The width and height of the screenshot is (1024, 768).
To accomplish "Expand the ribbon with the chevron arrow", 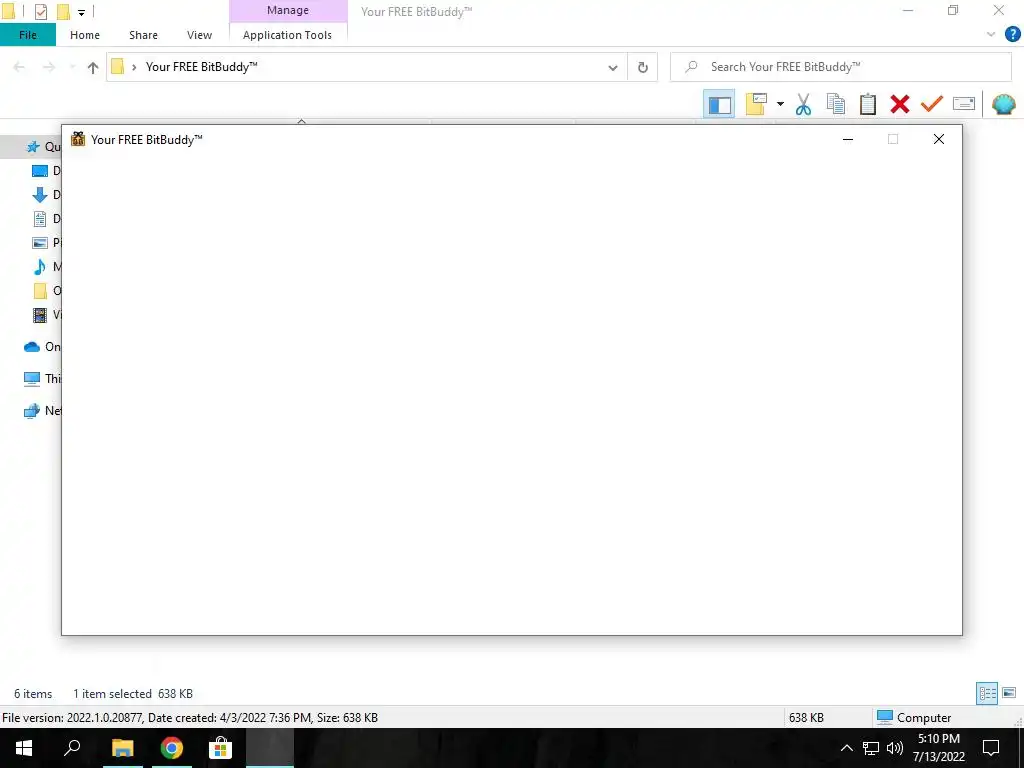I will [x=991, y=35].
